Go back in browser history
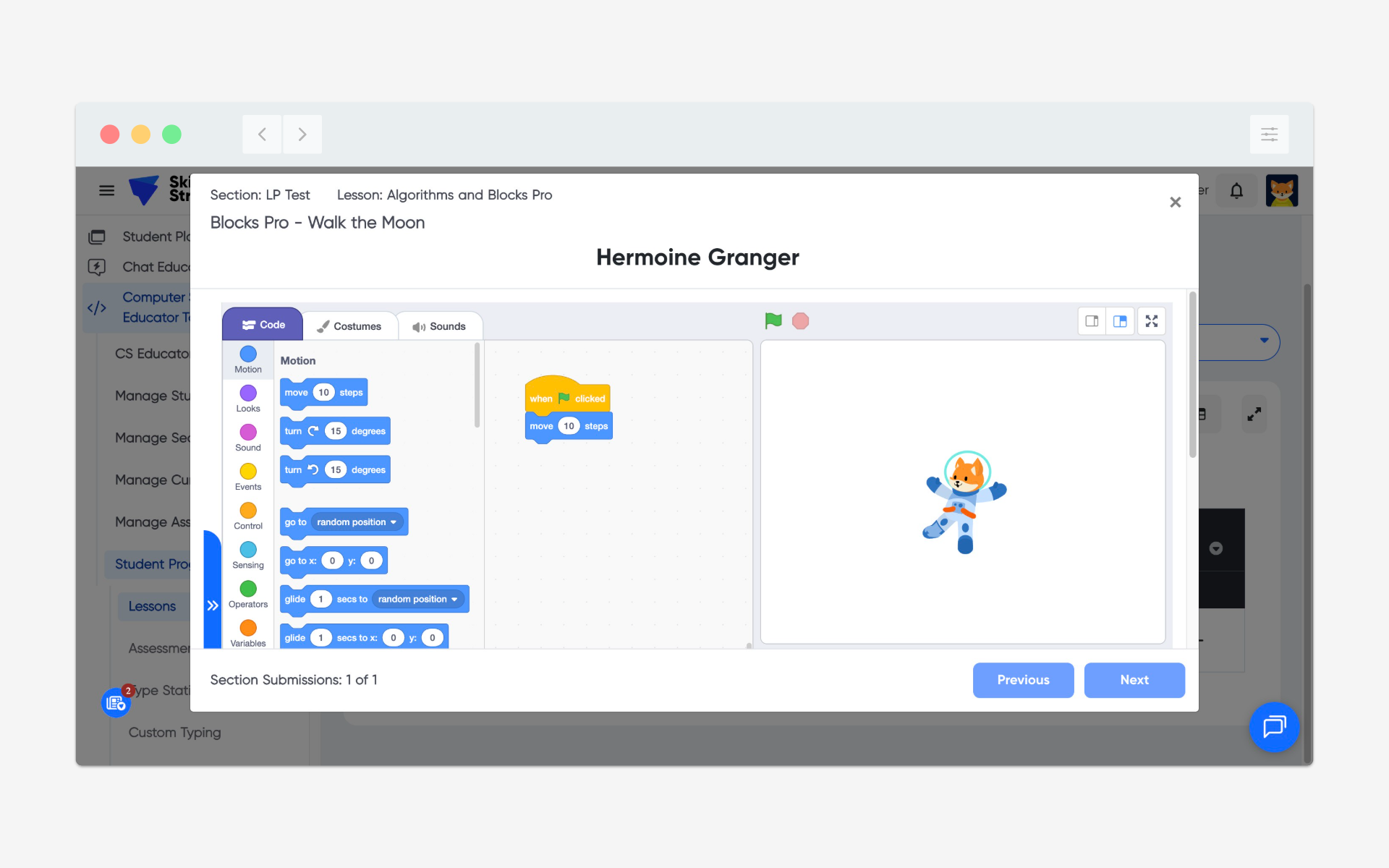 pos(262,134)
